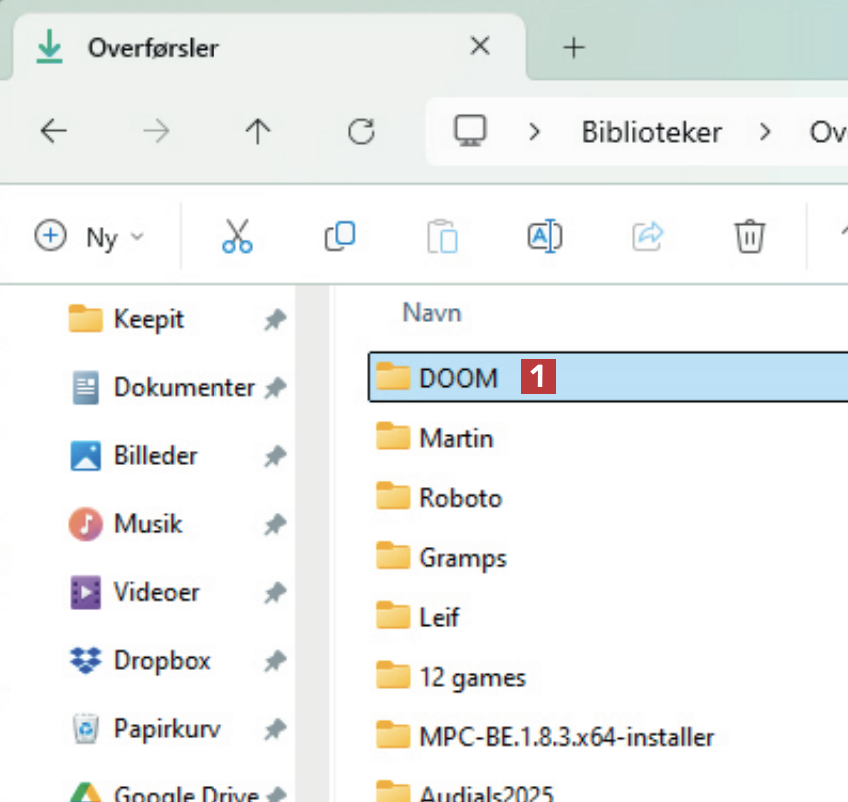The height and width of the screenshot is (802, 848).
Task: Navigate back to previous folder
Action: pos(54,131)
